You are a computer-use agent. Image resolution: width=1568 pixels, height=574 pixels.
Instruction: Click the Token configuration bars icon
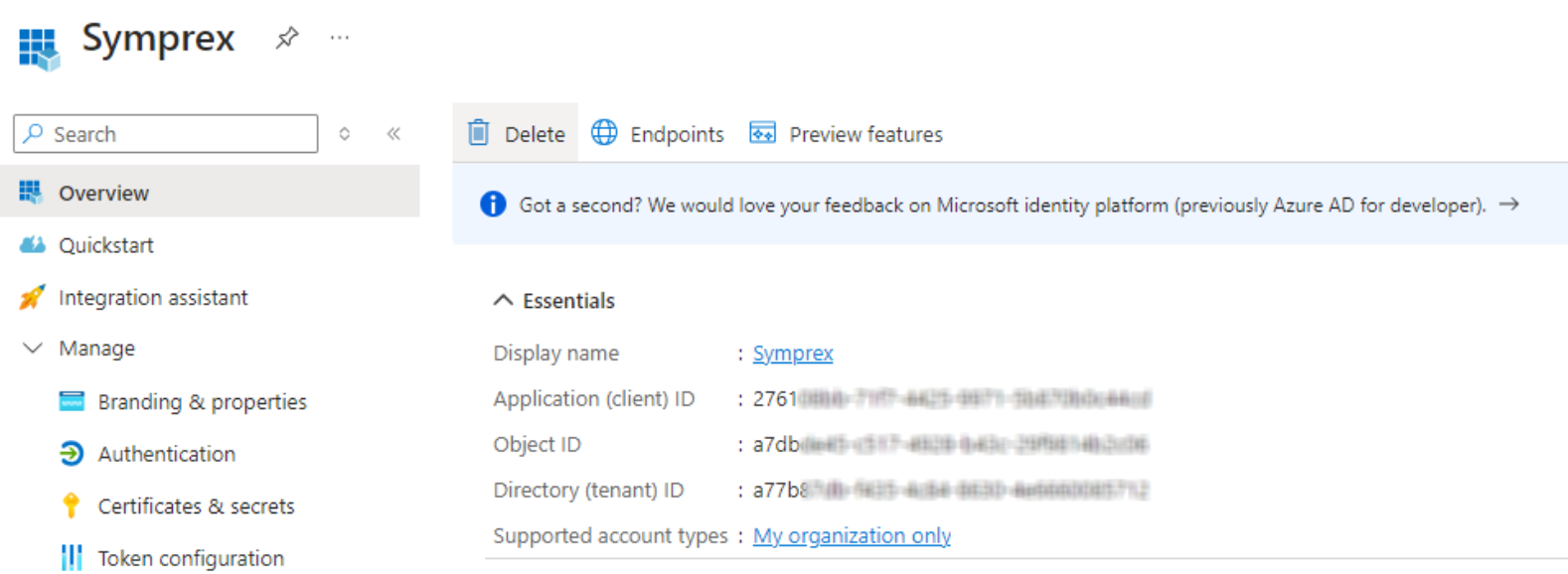point(72,558)
